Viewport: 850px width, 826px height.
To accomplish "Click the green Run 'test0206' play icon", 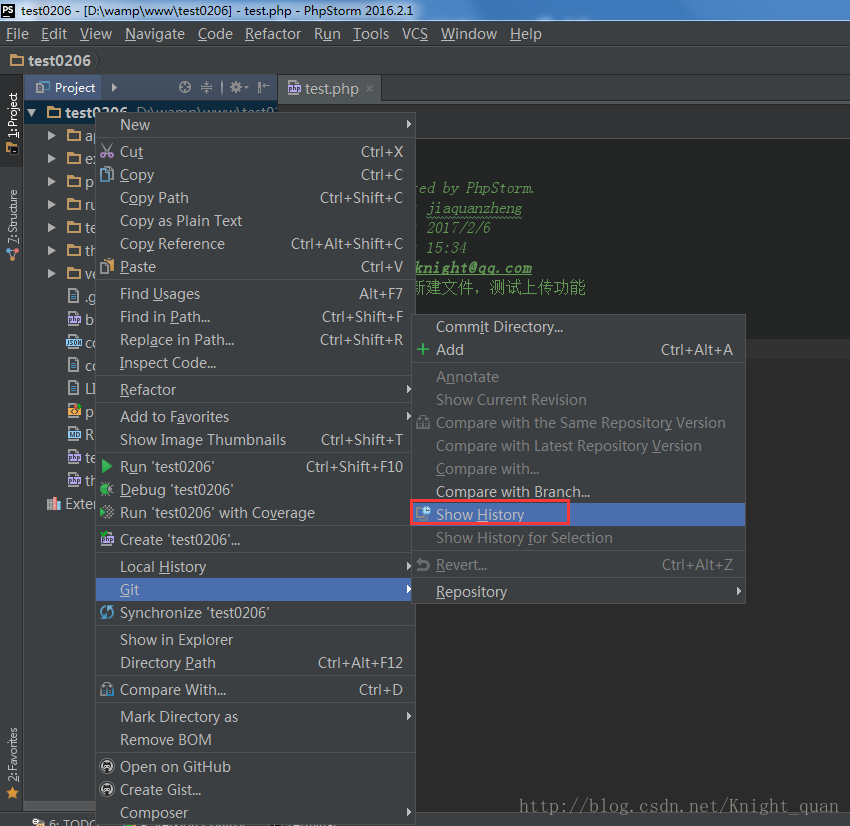I will (x=107, y=466).
